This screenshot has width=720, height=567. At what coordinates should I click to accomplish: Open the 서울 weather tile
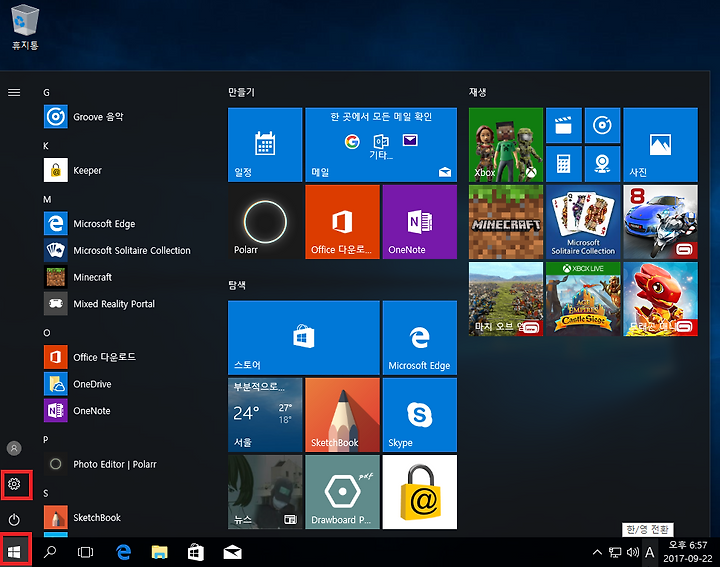[265, 415]
